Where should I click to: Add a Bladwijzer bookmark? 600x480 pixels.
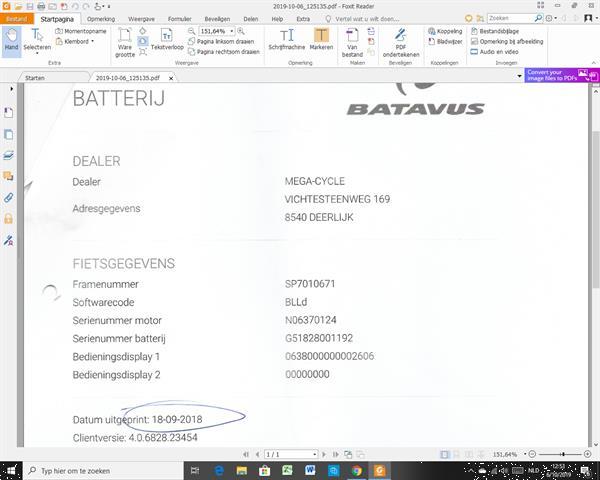click(445, 41)
